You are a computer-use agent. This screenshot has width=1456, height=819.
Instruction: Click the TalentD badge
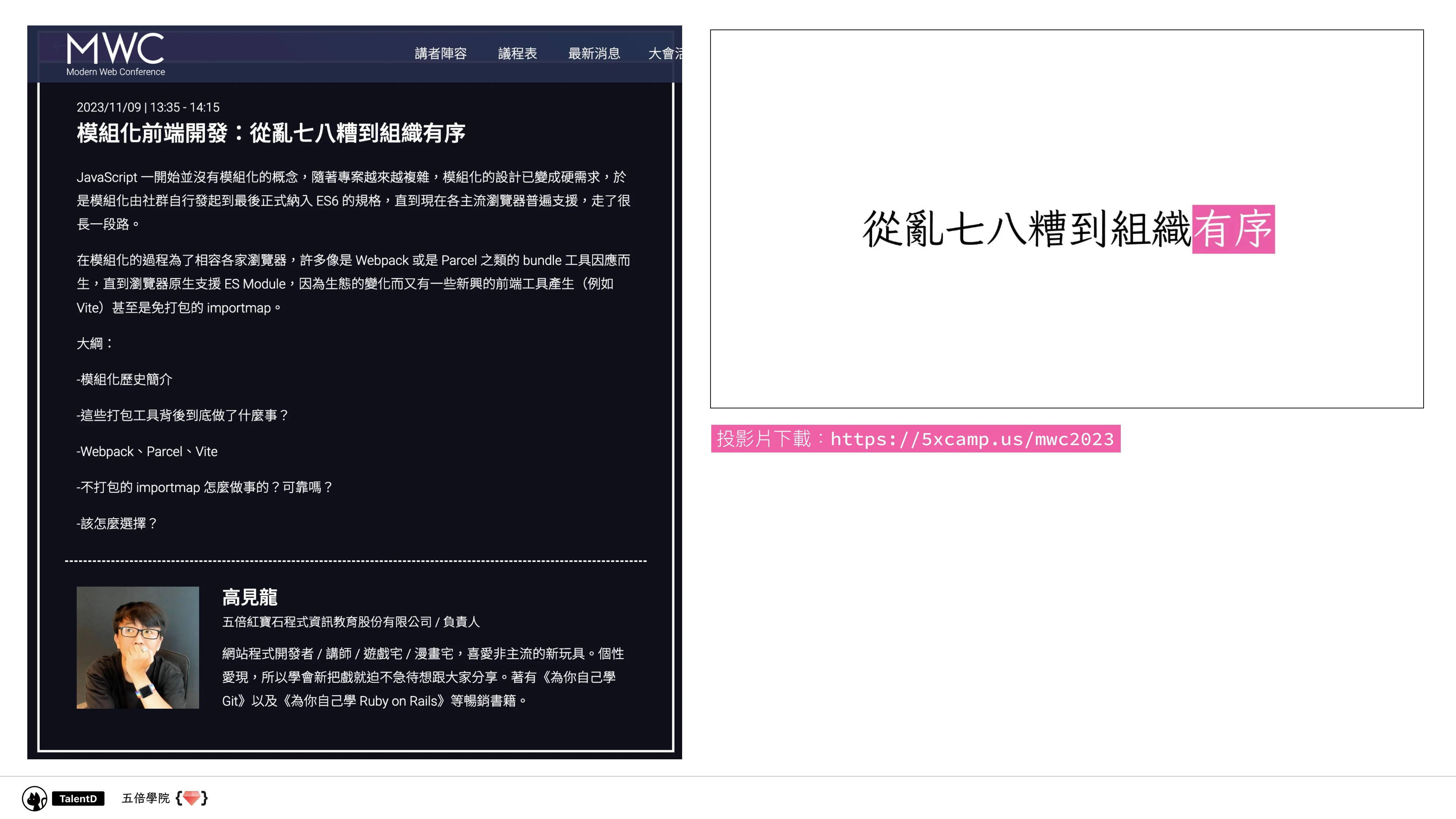click(x=78, y=799)
